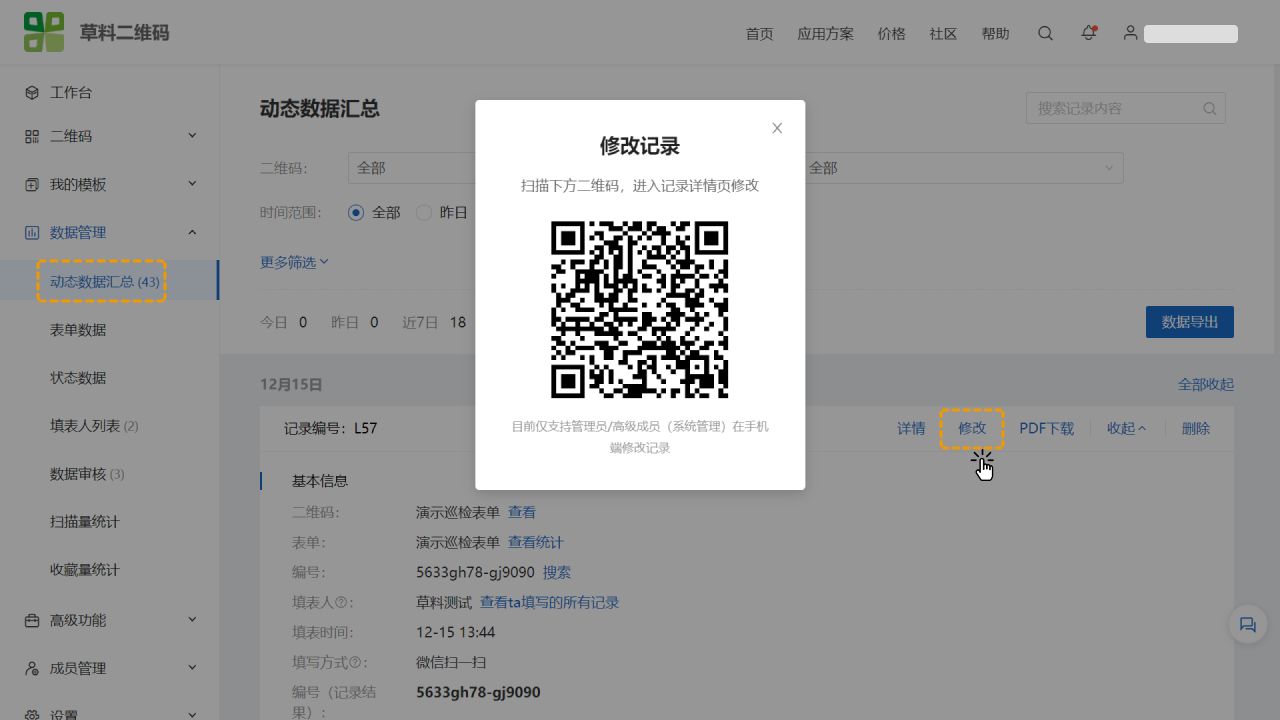Expand the 高级功能 sidebar menu

[x=192, y=619]
